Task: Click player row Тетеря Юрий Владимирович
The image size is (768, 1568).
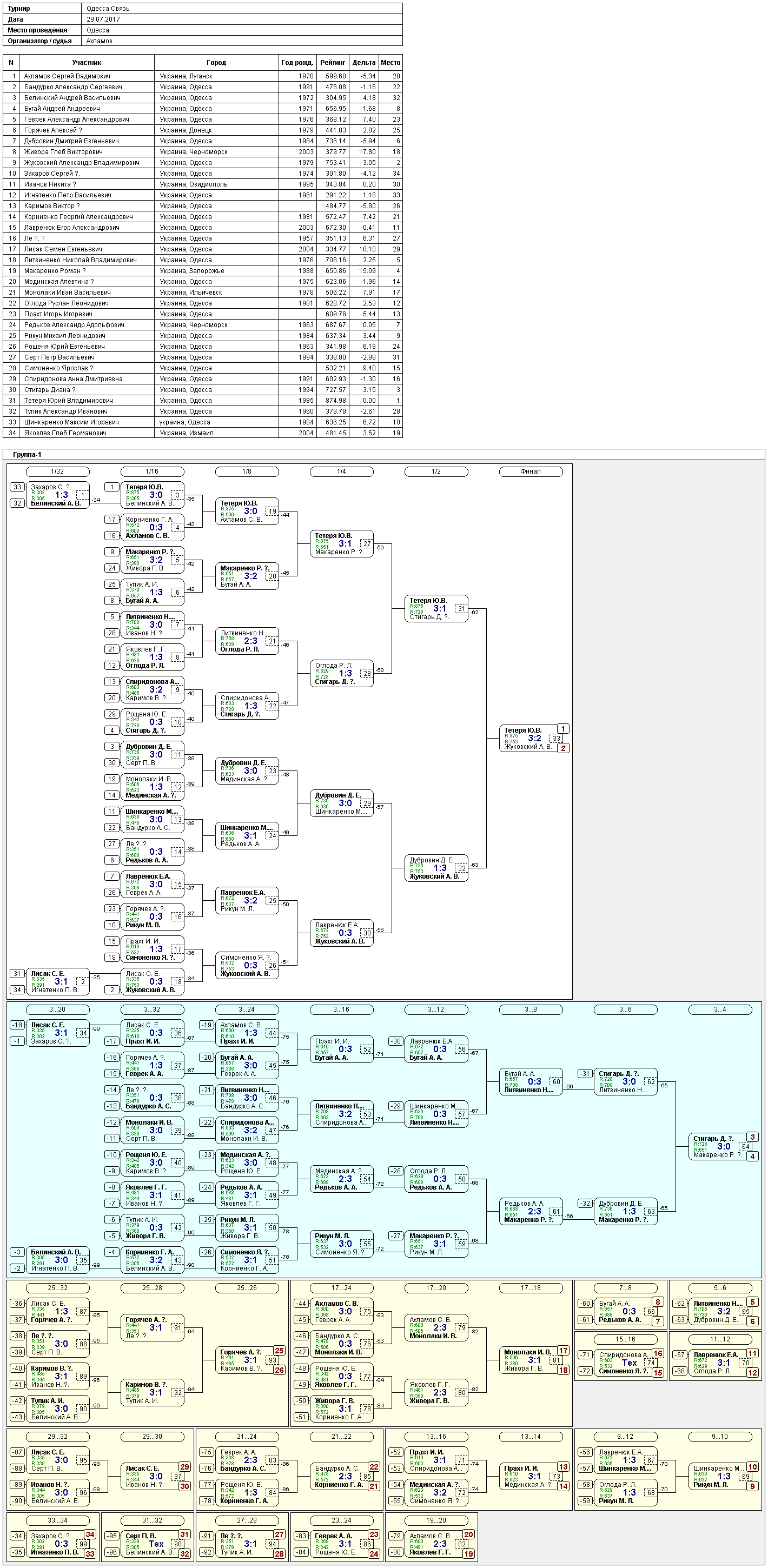Action: coord(203,401)
